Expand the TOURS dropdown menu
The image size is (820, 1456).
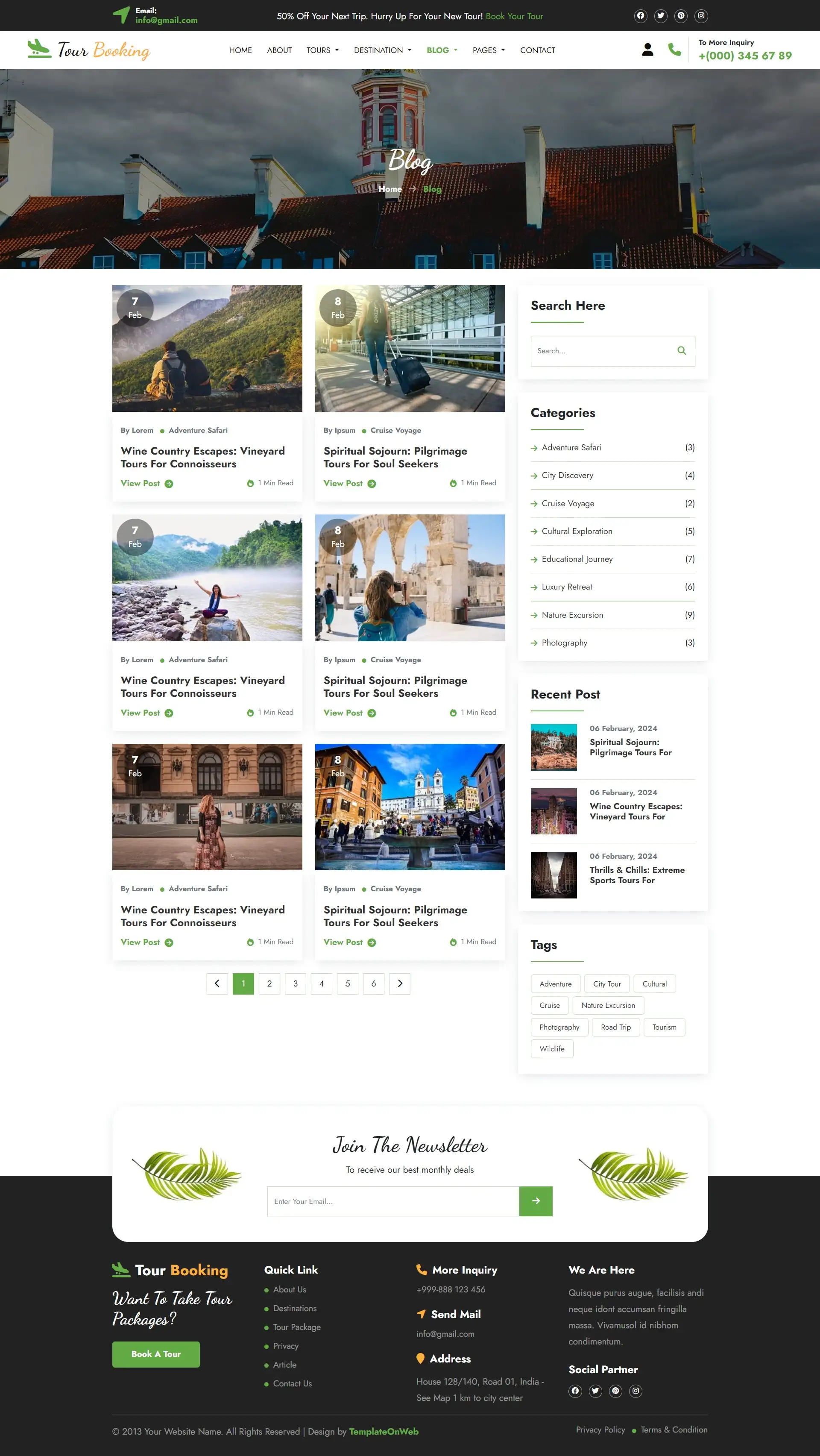tap(322, 50)
